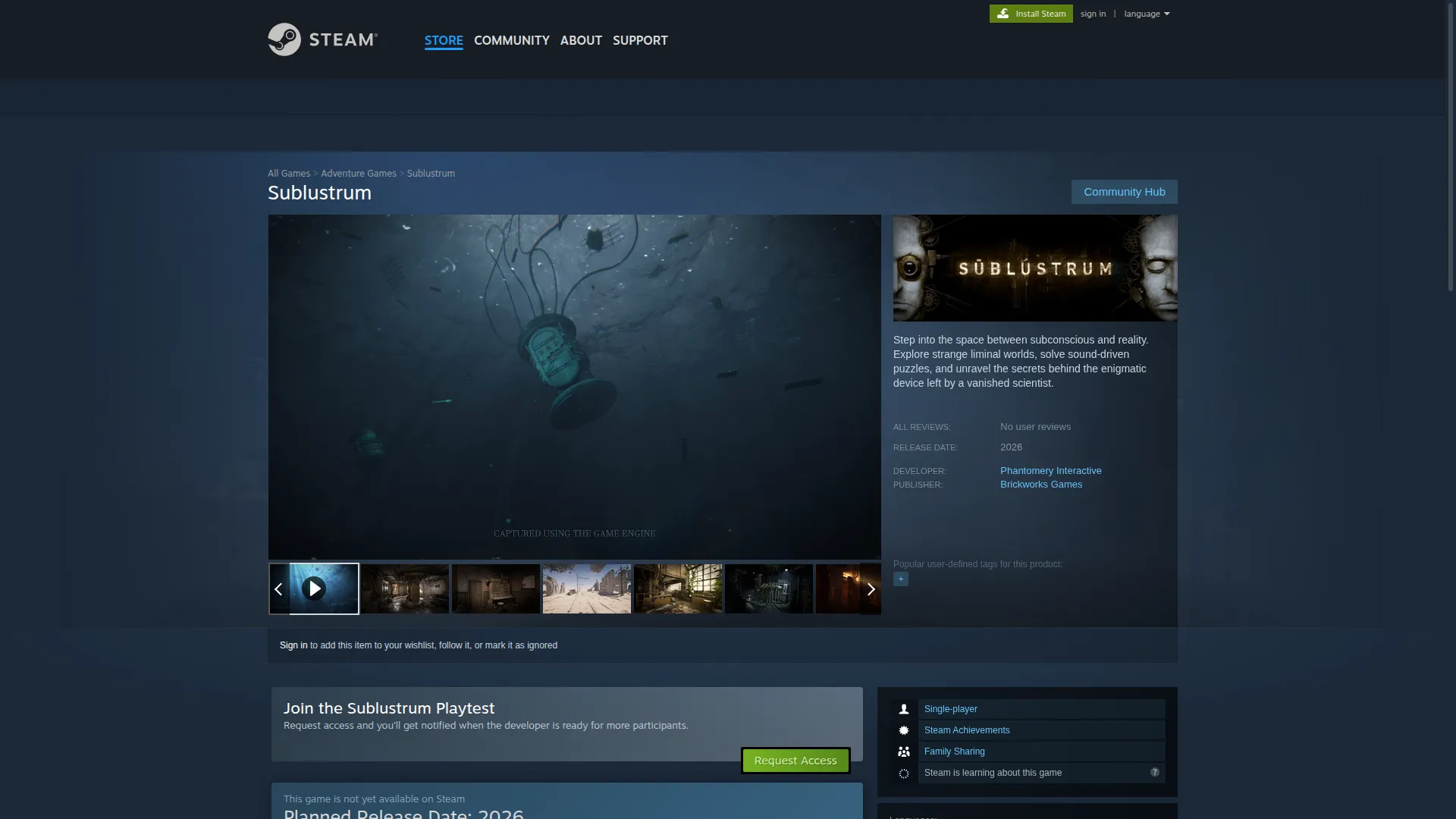This screenshot has width=1456, height=819.
Task: Select the dark machinery screenshot thumbnail
Action: (x=769, y=588)
